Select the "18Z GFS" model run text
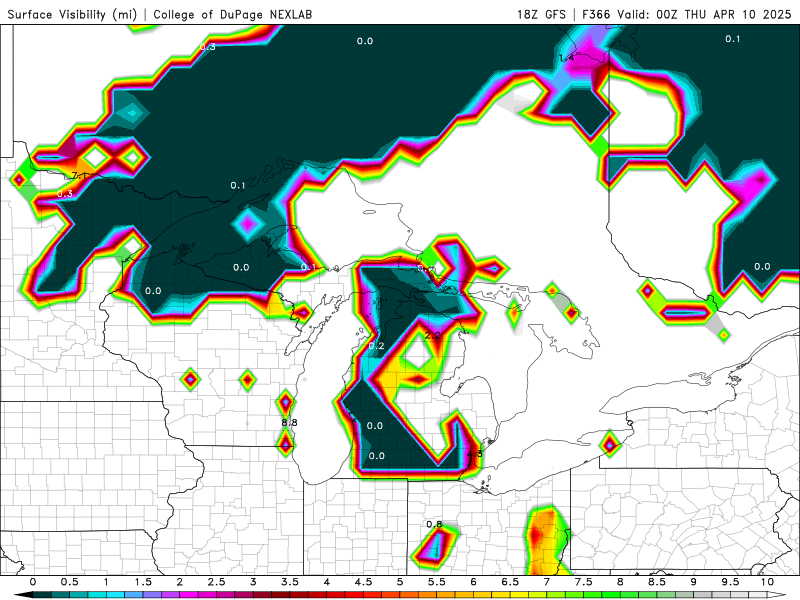Viewport: 800px width, 600px height. coord(541,14)
